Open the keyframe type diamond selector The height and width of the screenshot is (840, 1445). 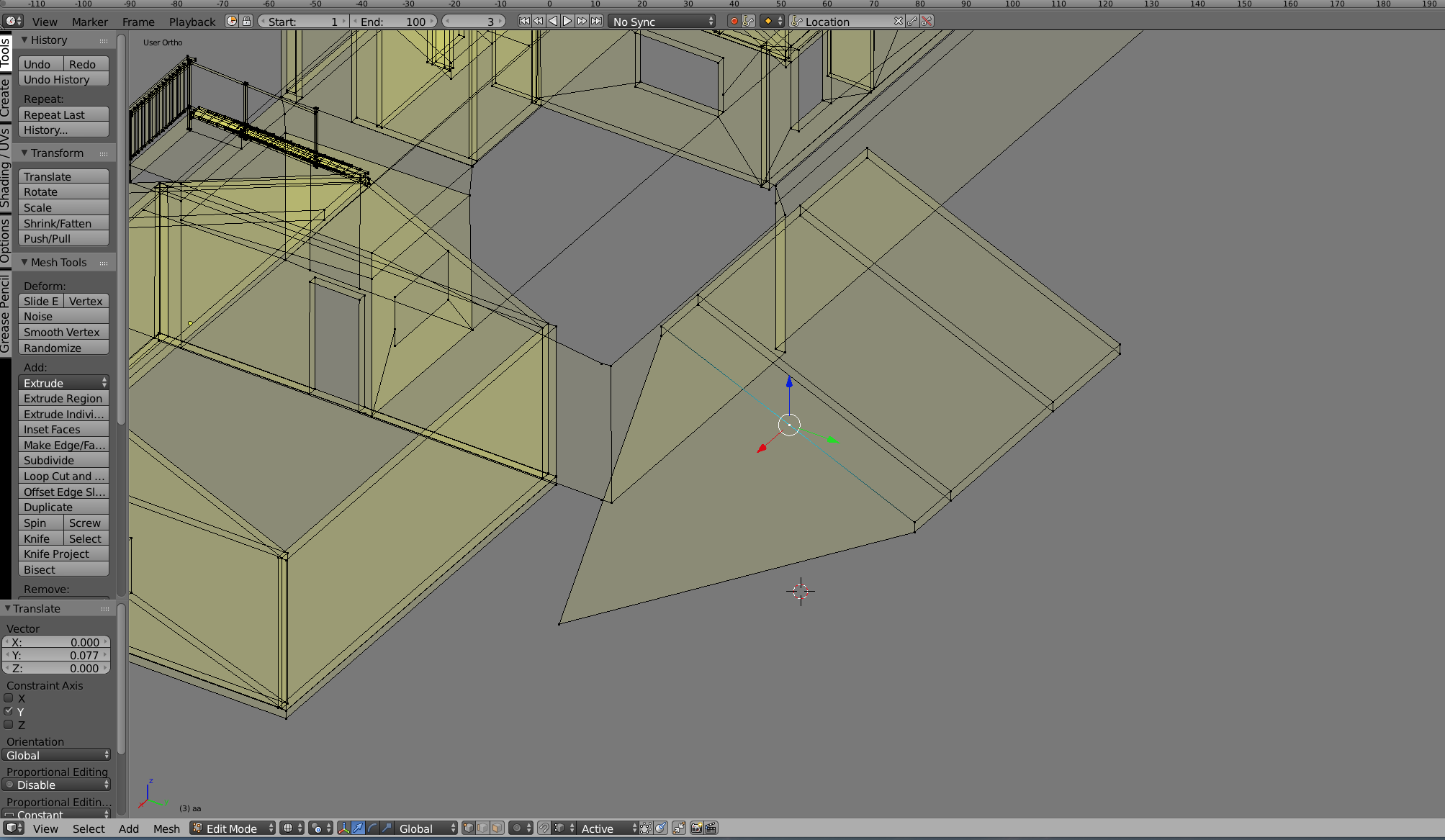(772, 22)
